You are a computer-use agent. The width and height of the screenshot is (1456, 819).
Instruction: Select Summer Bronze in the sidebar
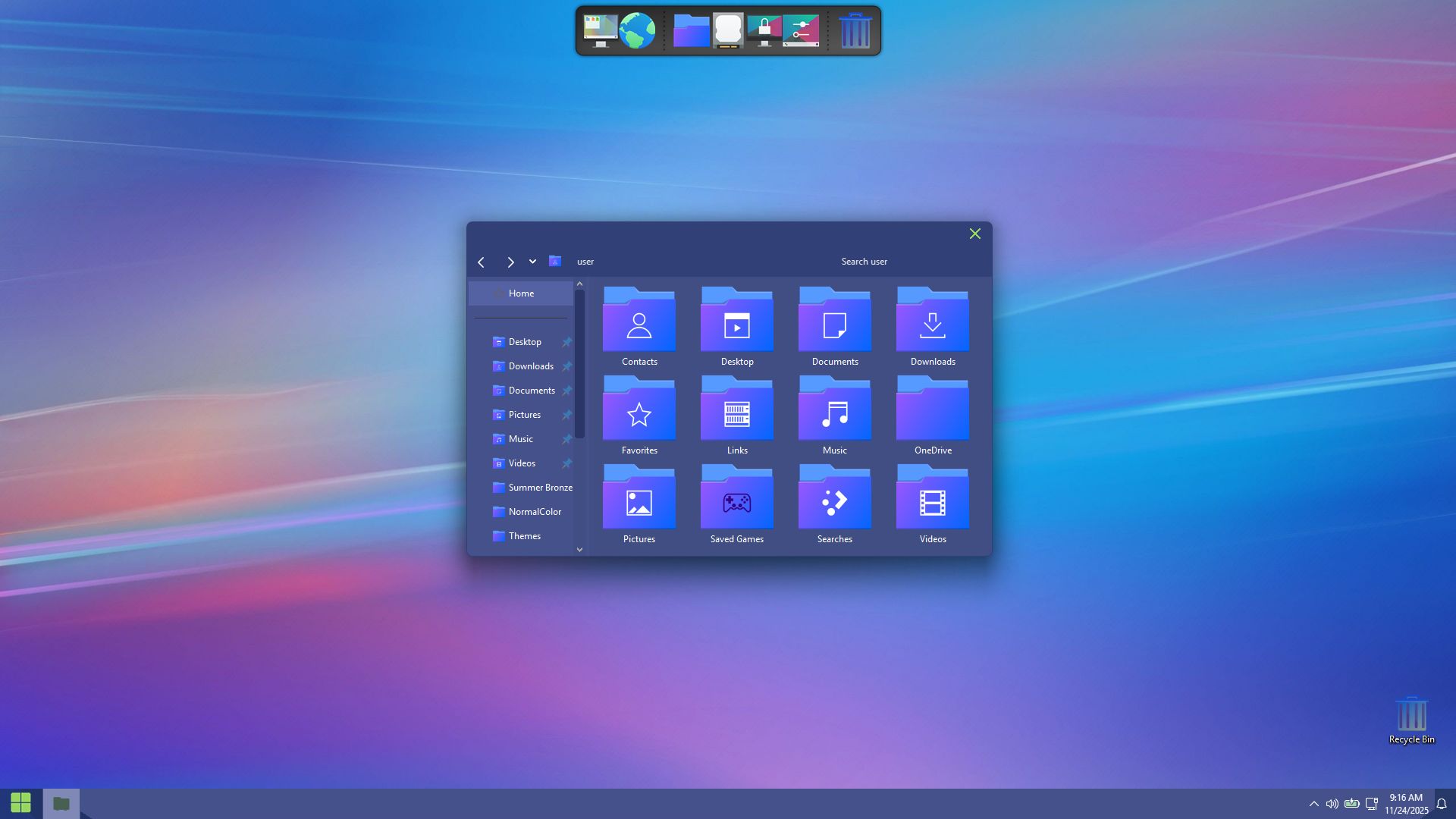tap(540, 488)
